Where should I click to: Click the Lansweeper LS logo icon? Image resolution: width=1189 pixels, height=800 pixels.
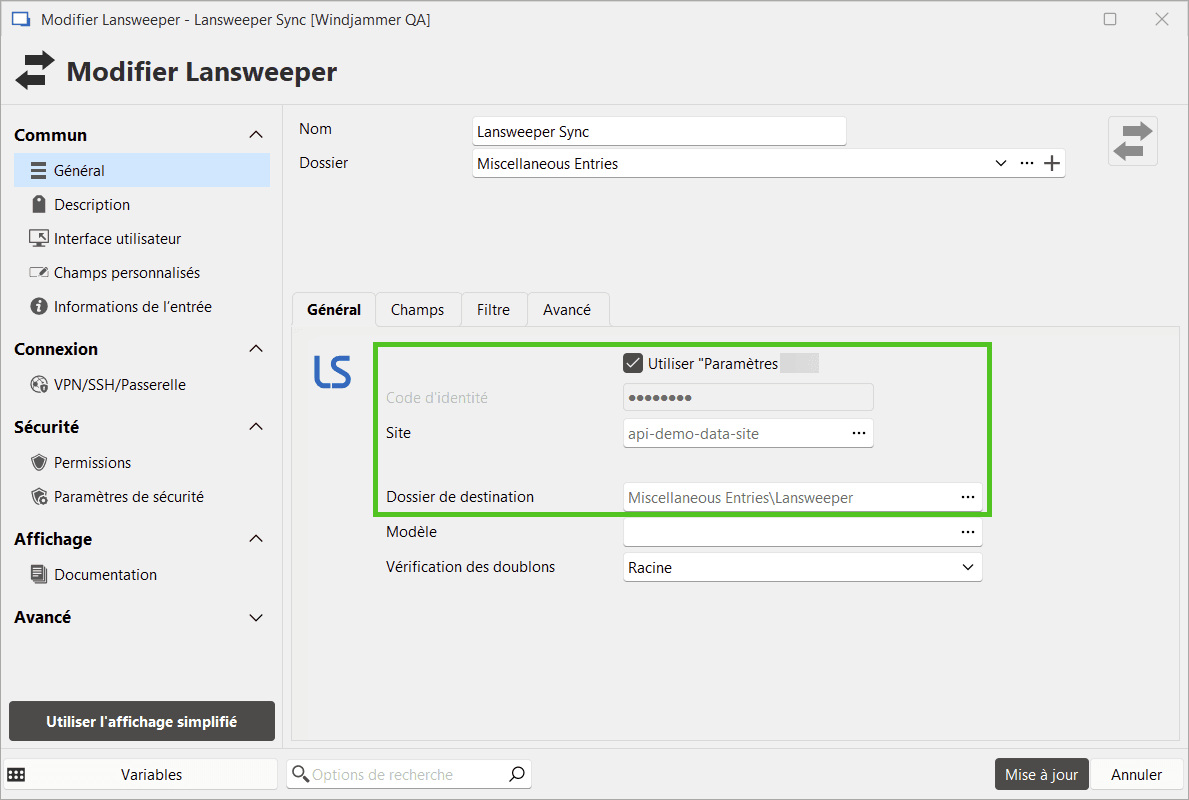(x=332, y=371)
